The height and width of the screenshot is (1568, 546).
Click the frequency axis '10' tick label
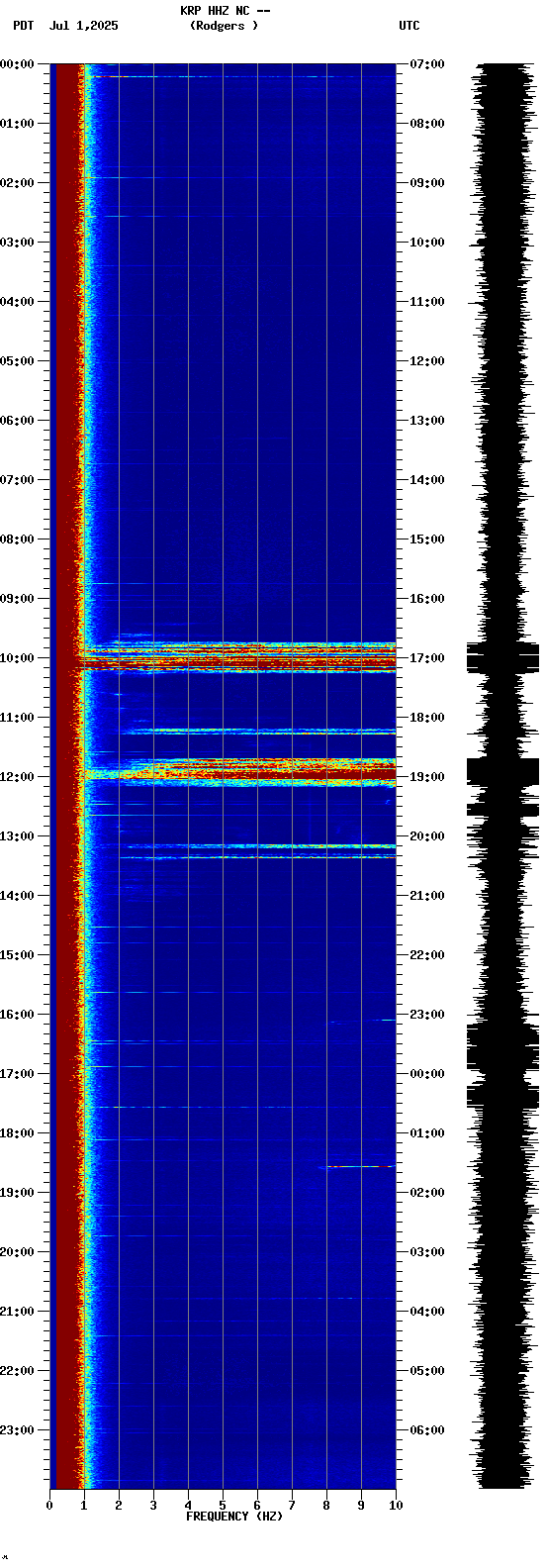396,1506
